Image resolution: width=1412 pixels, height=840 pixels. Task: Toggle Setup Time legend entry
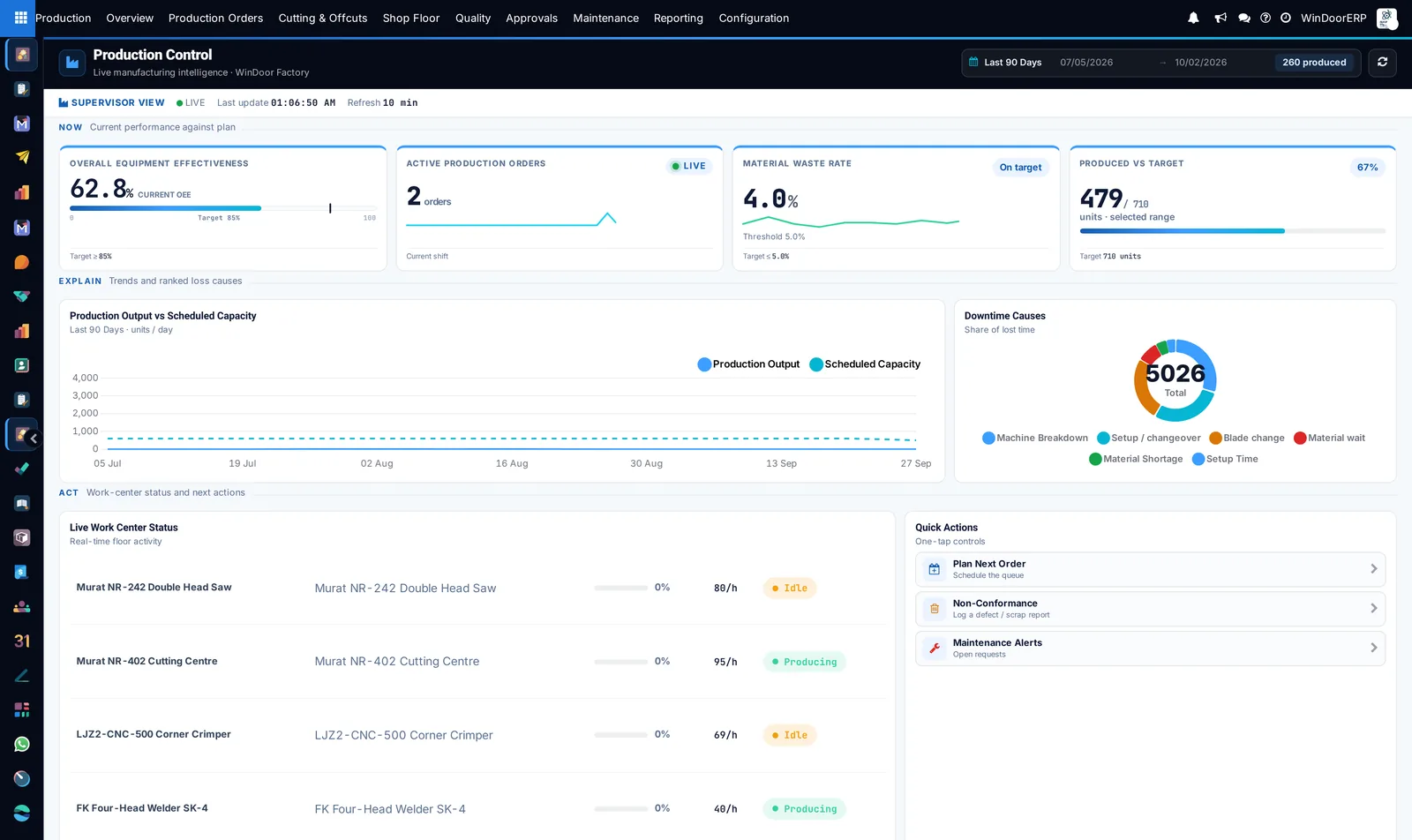(x=1225, y=459)
